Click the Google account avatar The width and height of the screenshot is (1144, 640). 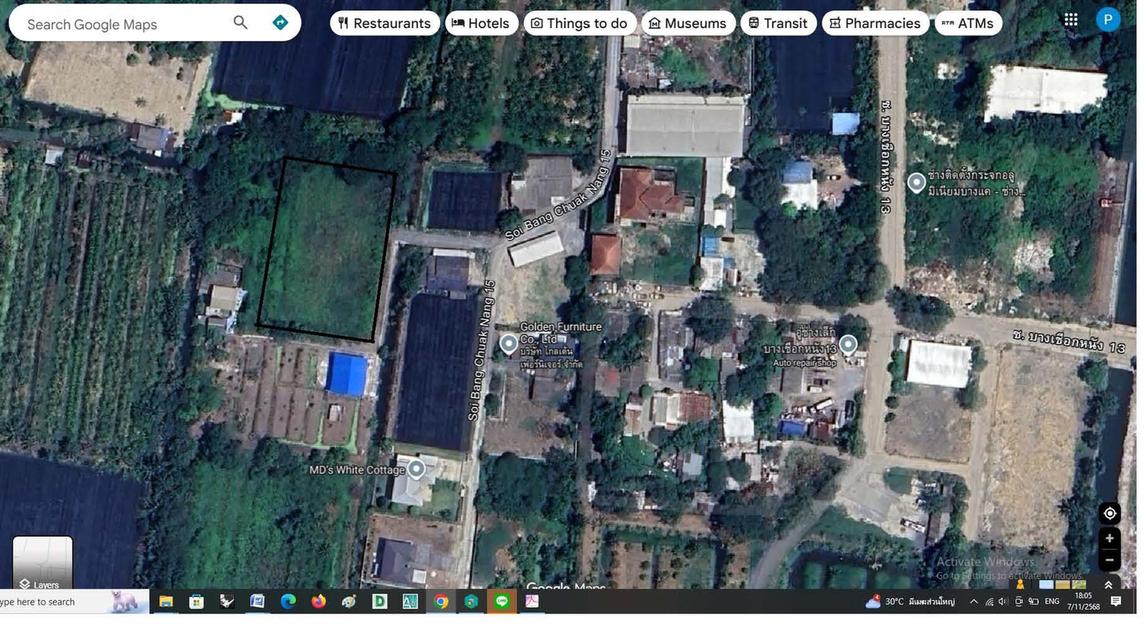point(1108,20)
